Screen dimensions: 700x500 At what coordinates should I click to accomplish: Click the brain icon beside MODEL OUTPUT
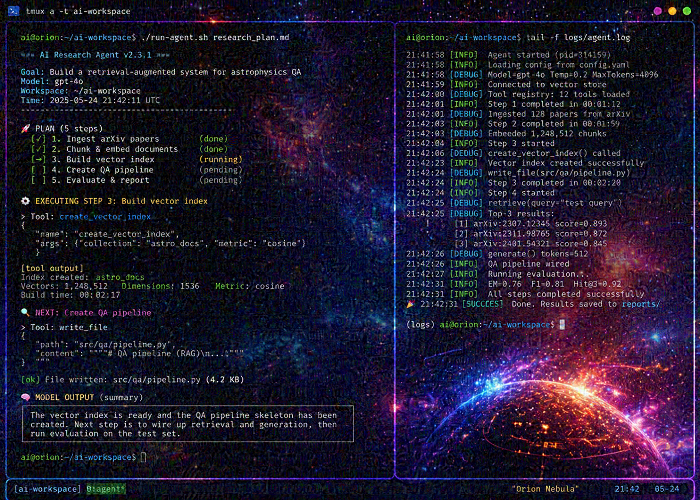coord(25,397)
